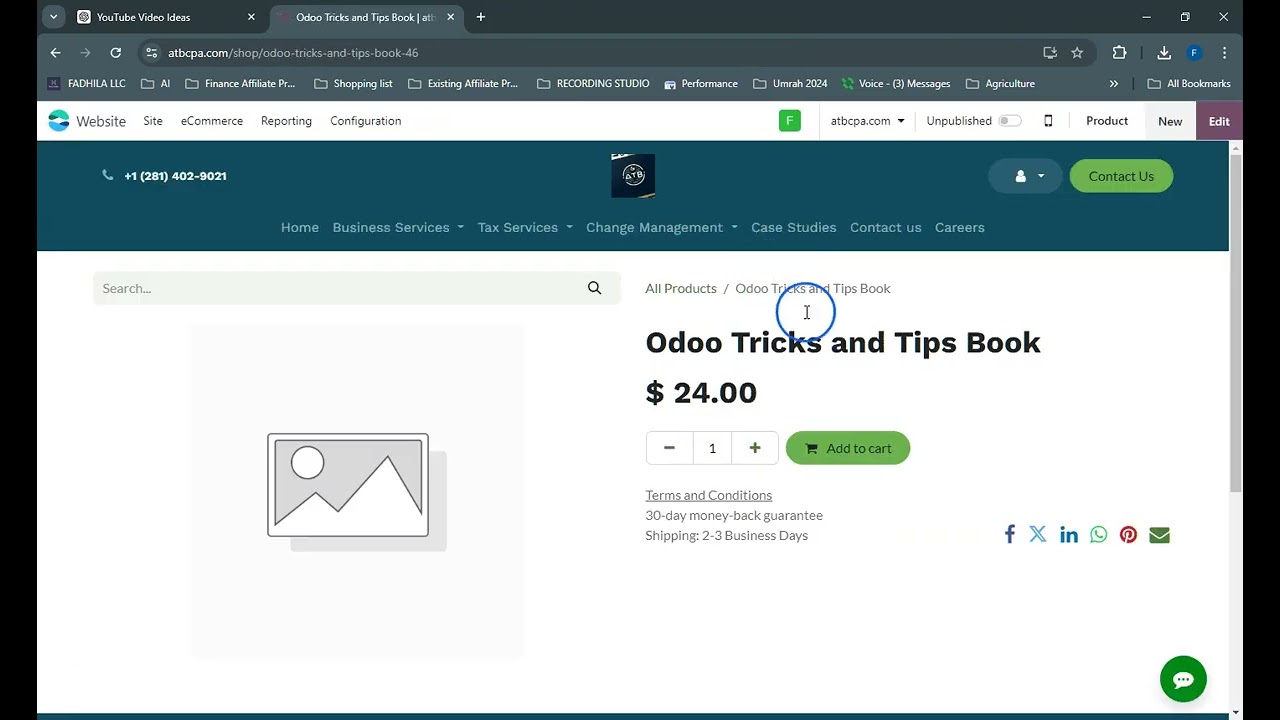Open browser downloads icon
The width and height of the screenshot is (1280, 720).
click(1164, 53)
